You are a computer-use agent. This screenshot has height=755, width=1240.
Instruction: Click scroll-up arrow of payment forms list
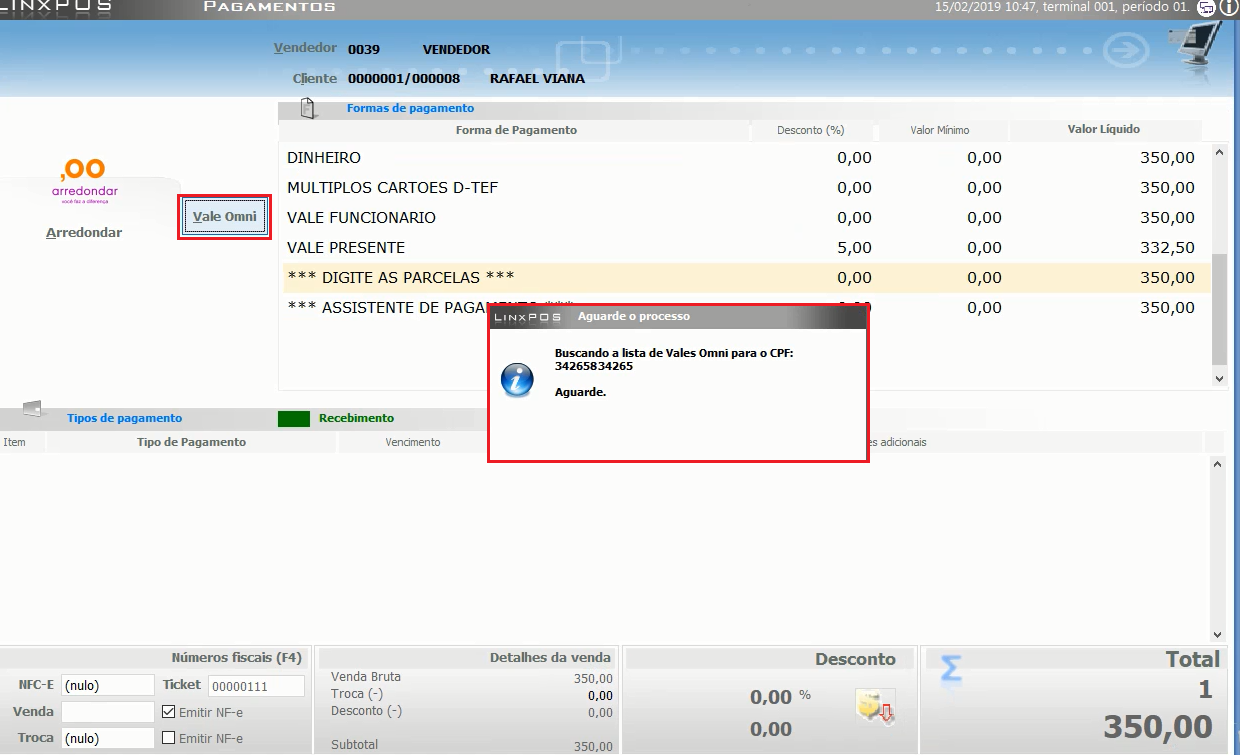pyautogui.click(x=1218, y=153)
